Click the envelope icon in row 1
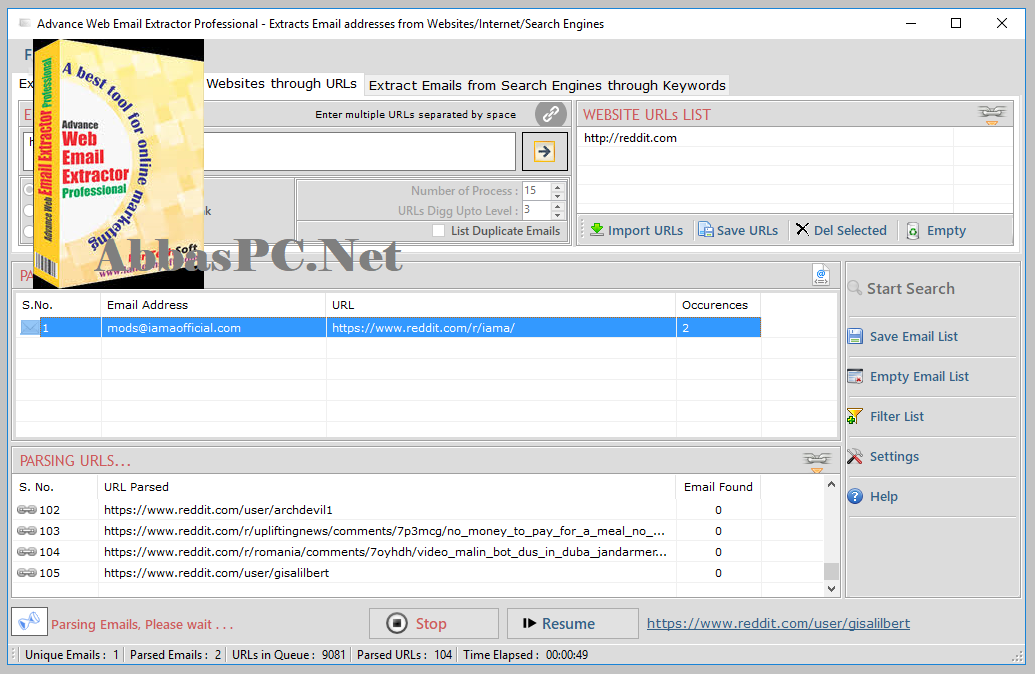The height and width of the screenshot is (674, 1035). [30, 327]
